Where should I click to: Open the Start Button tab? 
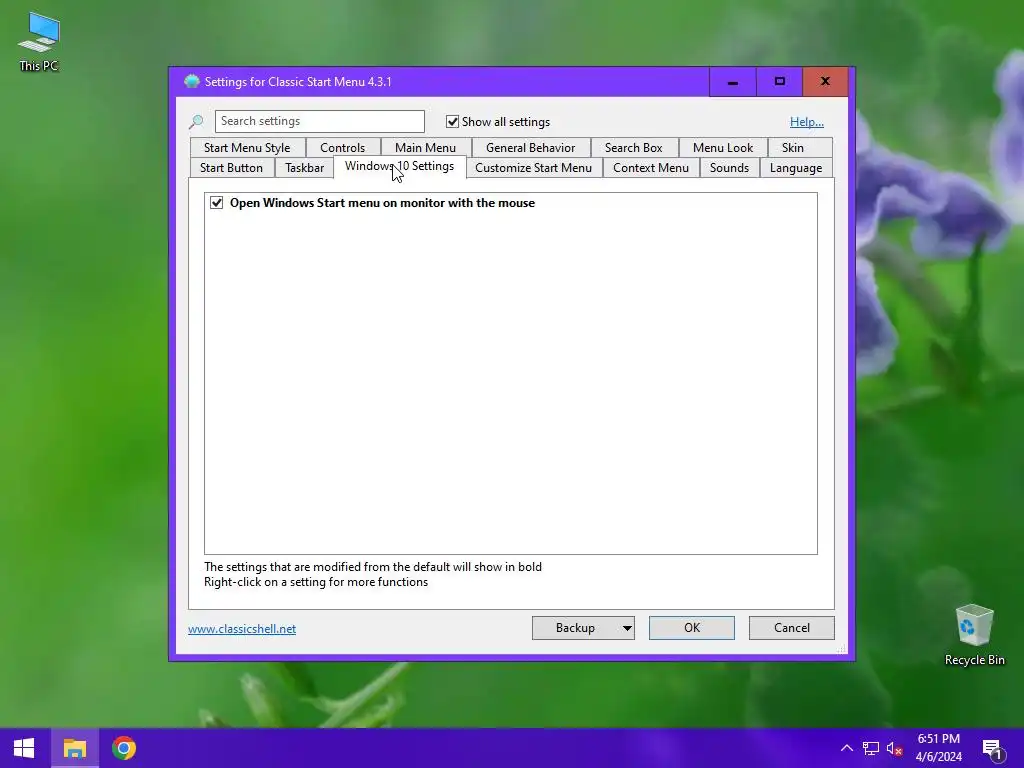click(x=231, y=168)
